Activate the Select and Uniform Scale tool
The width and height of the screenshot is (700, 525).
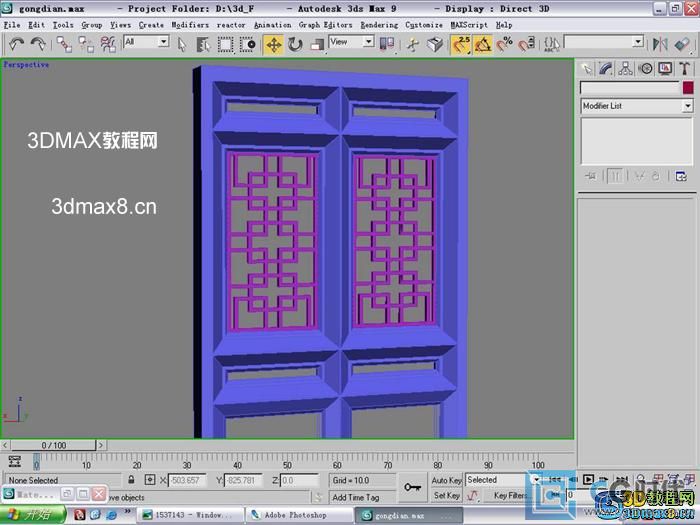click(317, 44)
